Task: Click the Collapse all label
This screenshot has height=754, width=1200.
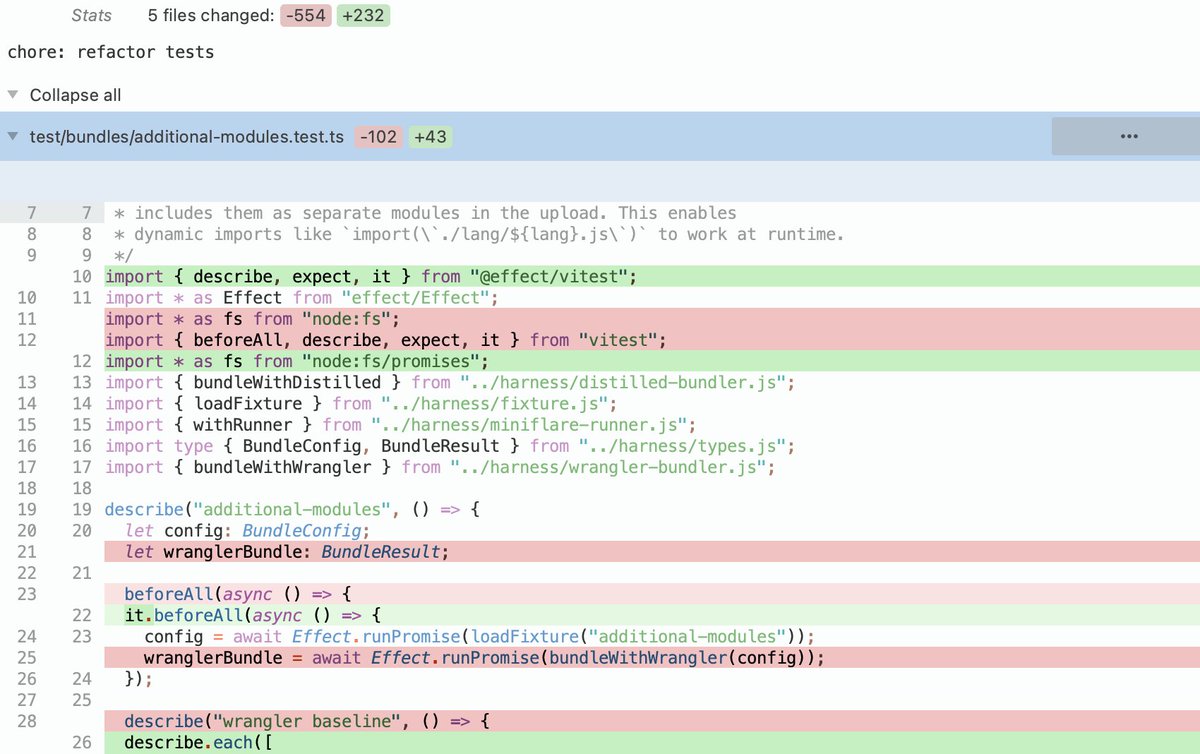Action: point(76,95)
